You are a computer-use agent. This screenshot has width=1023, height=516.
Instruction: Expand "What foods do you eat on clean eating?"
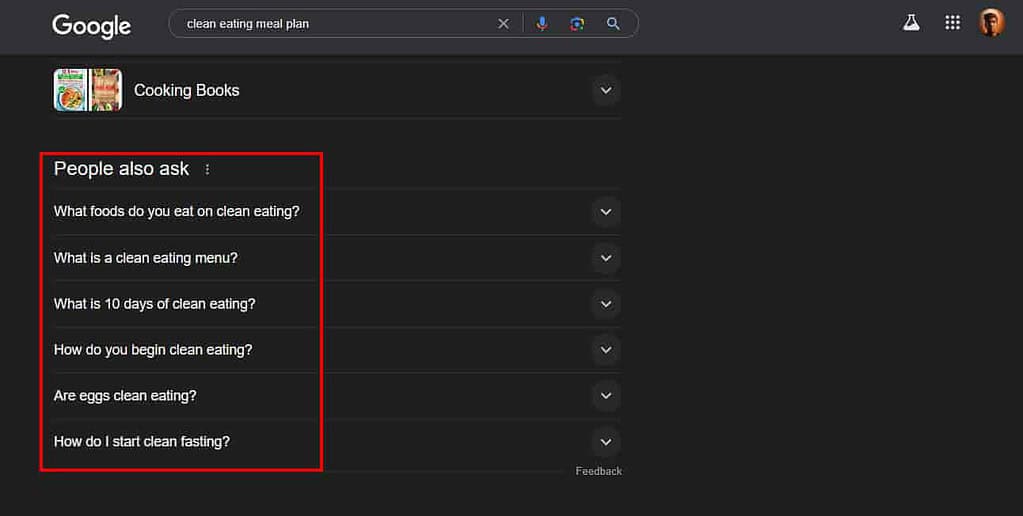pyautogui.click(x=605, y=212)
